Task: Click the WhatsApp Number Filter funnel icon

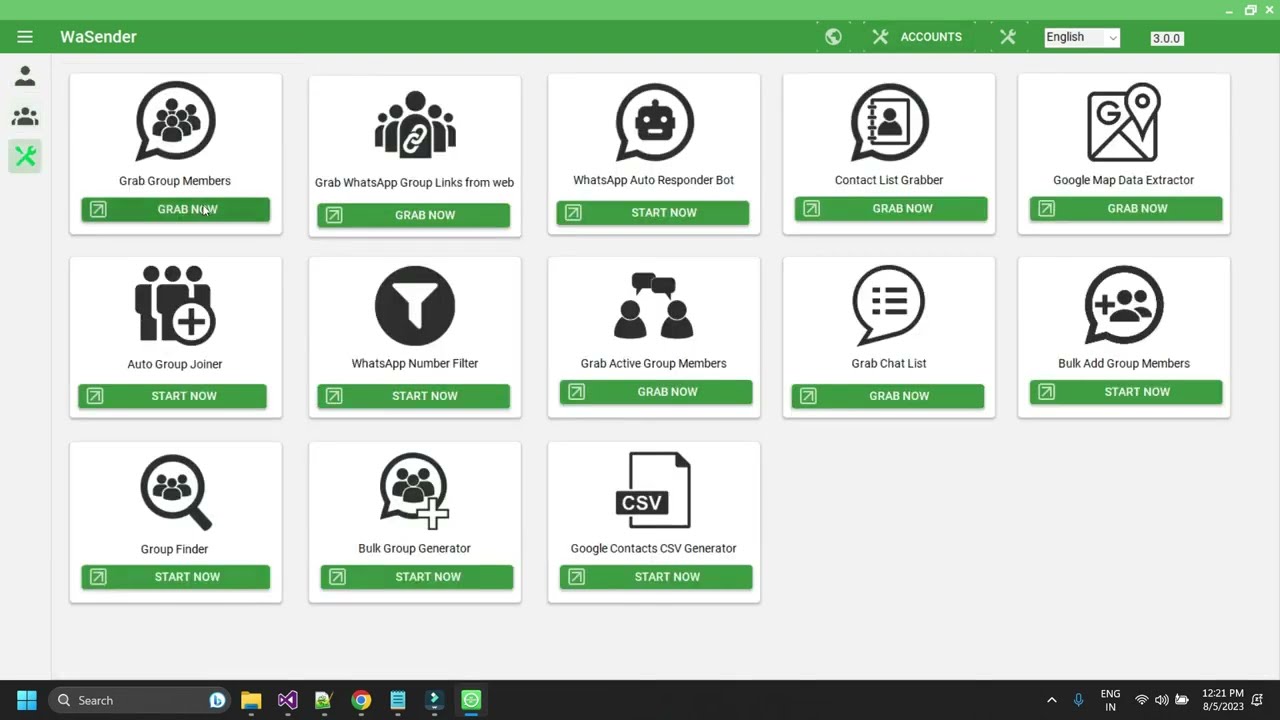Action: [x=415, y=305]
